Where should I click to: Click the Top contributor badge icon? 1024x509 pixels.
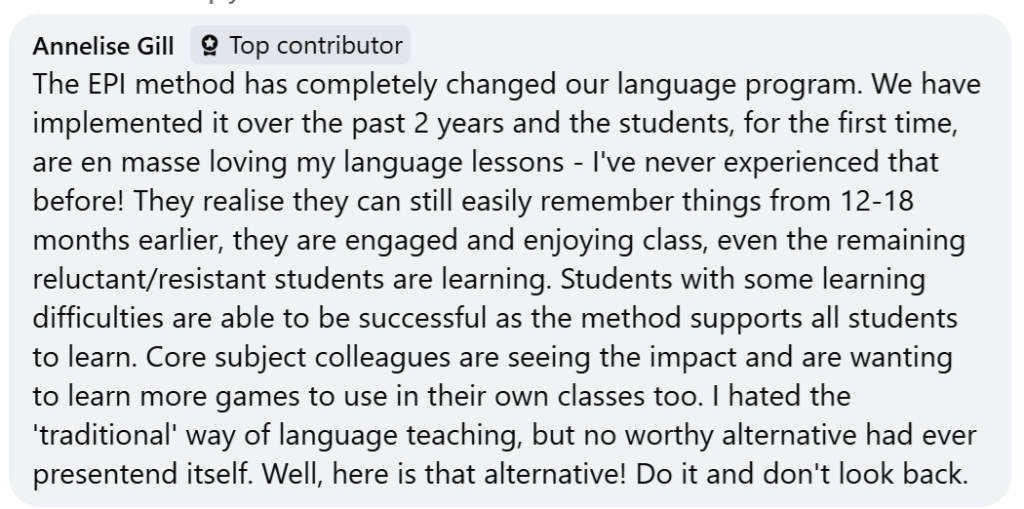coord(209,46)
